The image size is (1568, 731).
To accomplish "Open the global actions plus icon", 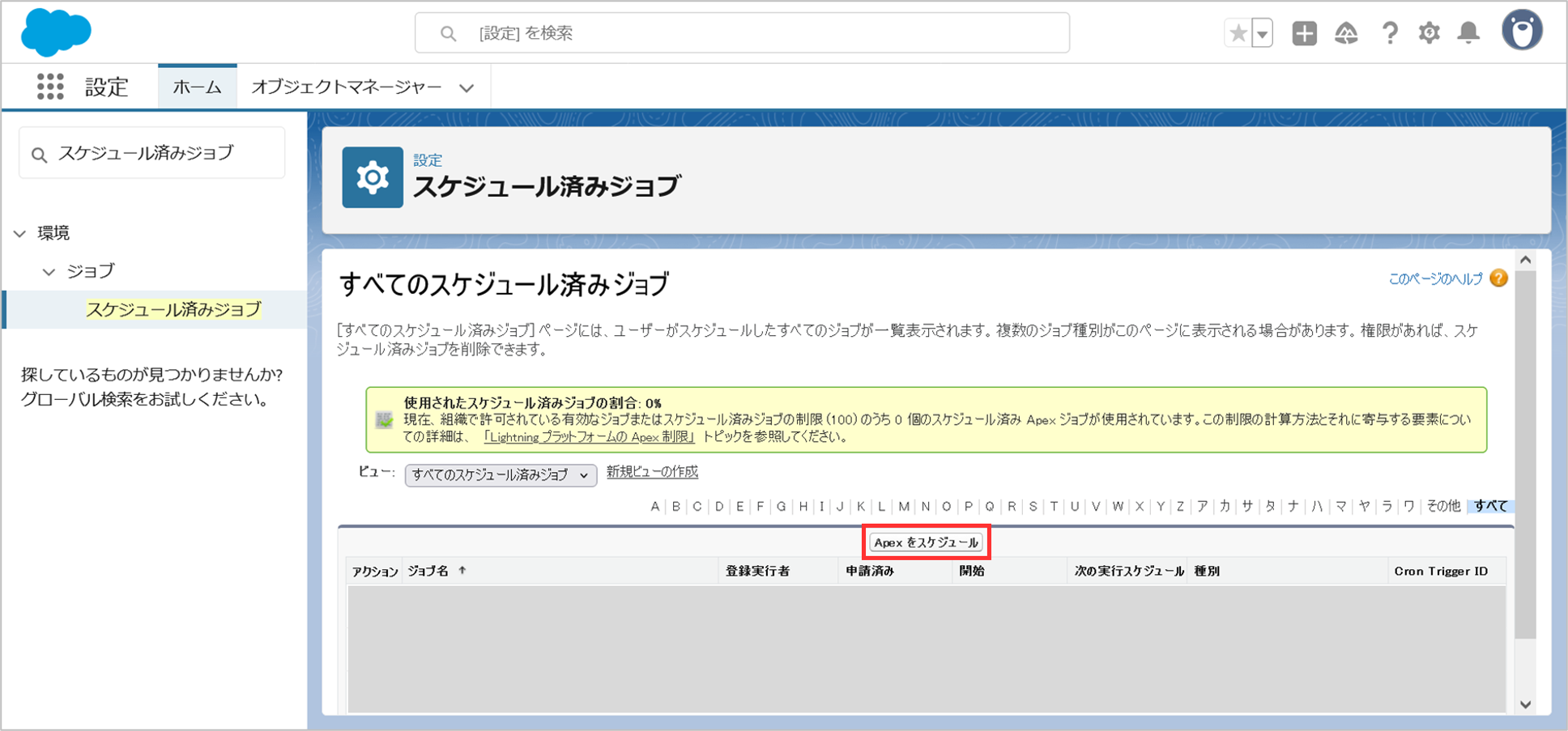I will [x=1304, y=33].
